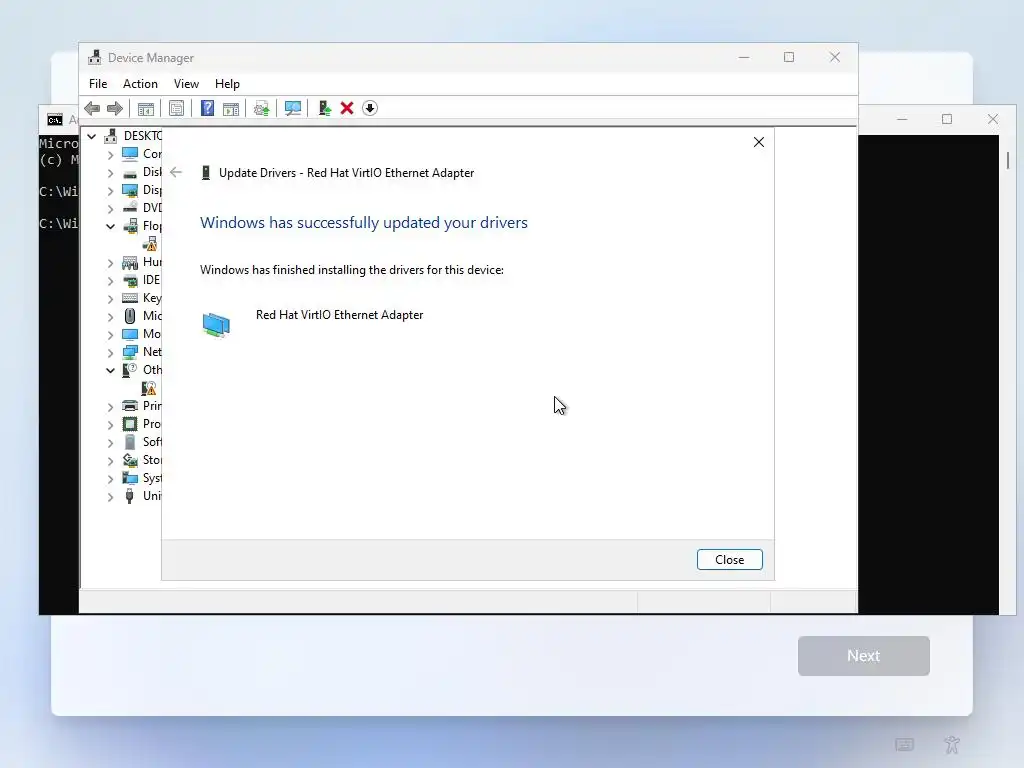Click the Print queues category icon
The height and width of the screenshot is (768, 1024).
(130, 406)
